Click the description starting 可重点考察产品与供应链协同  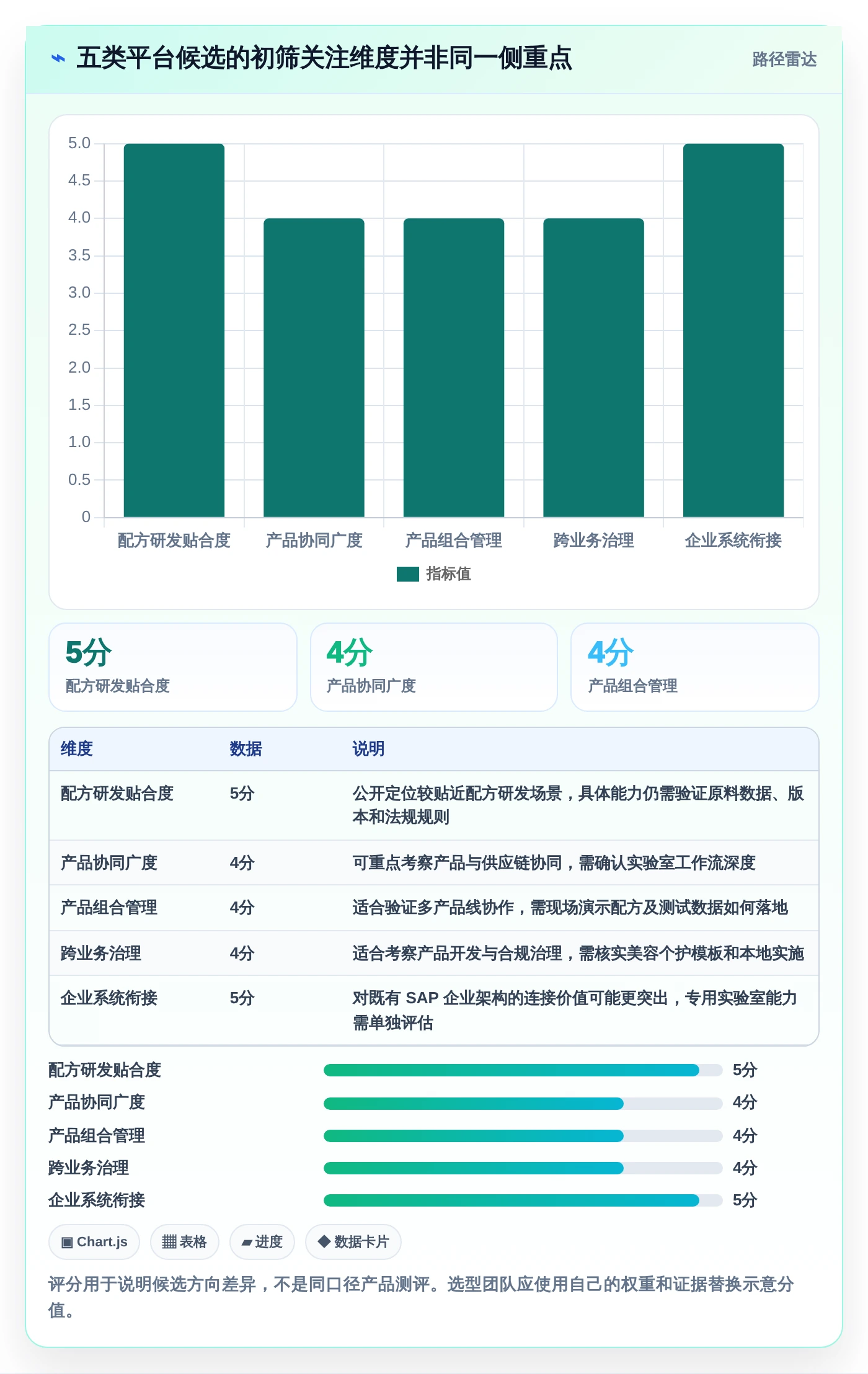click(554, 863)
